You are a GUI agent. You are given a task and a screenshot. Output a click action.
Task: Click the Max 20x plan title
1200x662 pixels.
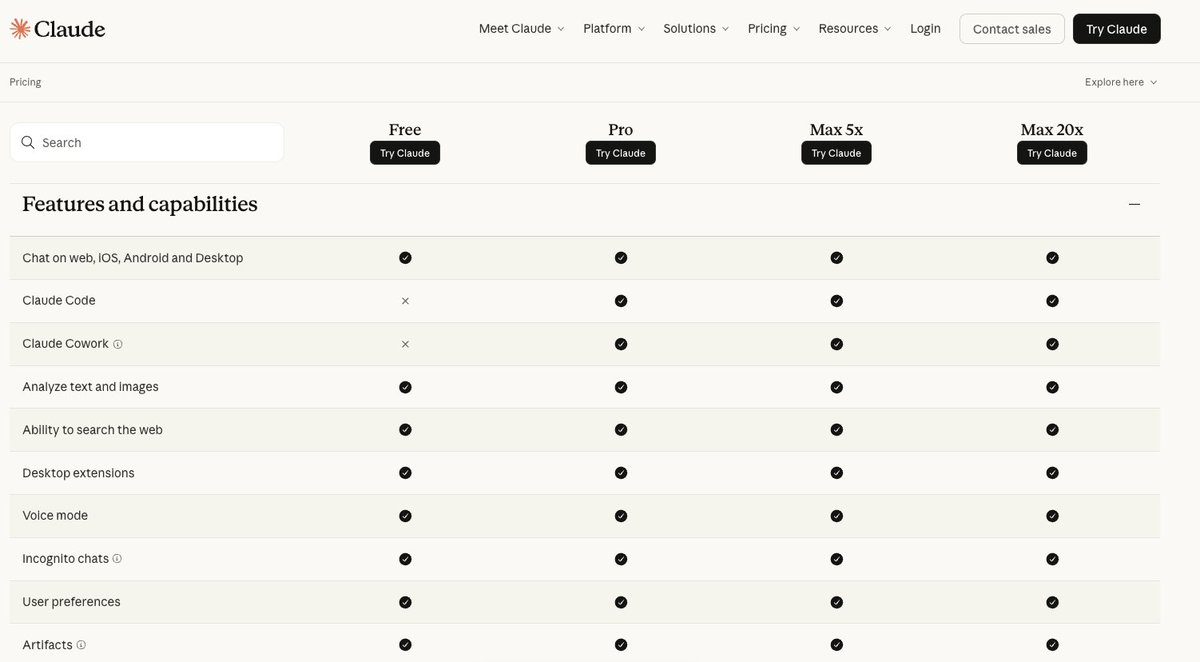1052,130
